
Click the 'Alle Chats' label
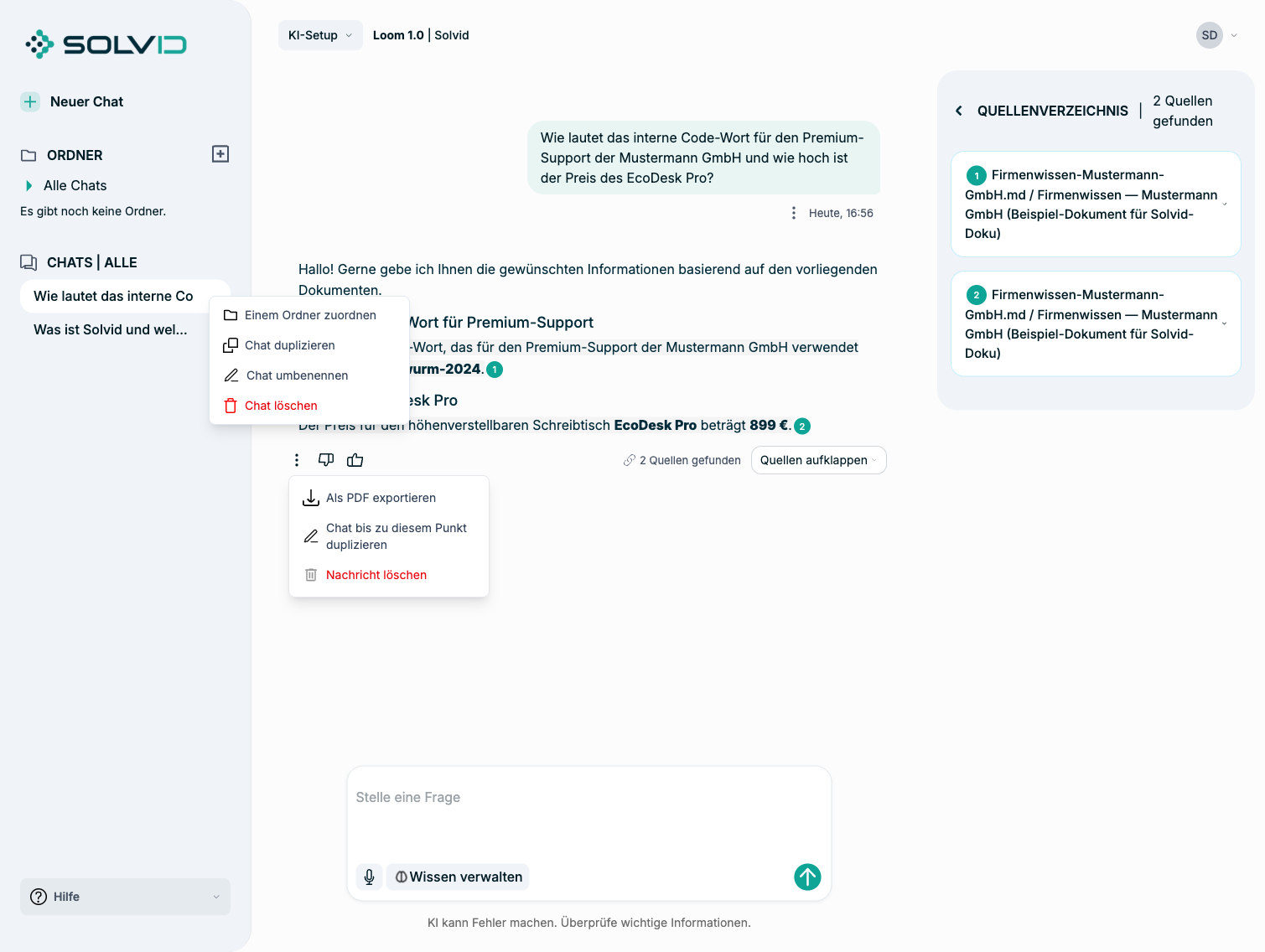pyautogui.click(x=75, y=185)
